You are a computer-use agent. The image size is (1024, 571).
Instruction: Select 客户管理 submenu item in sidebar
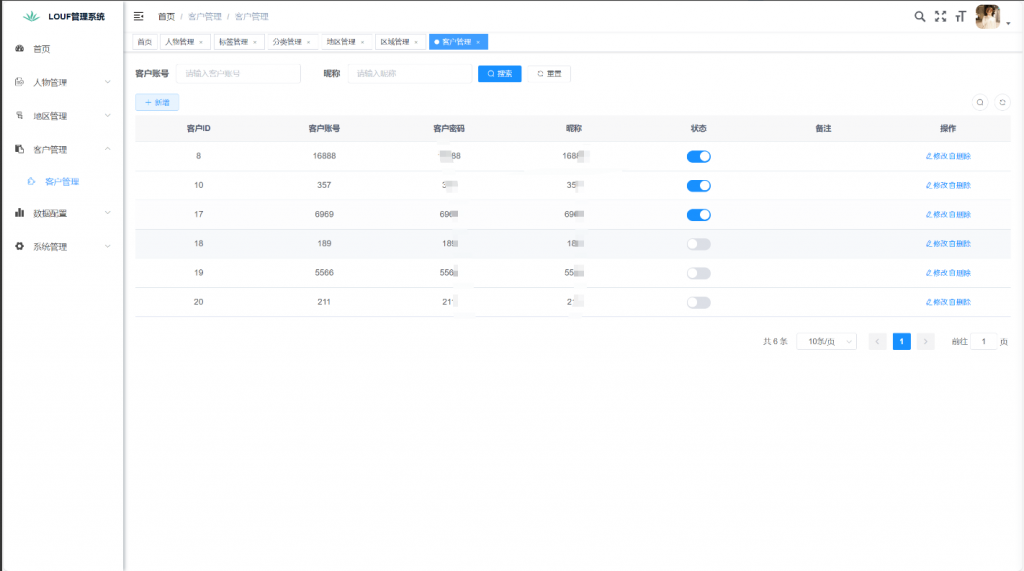[x=62, y=182]
